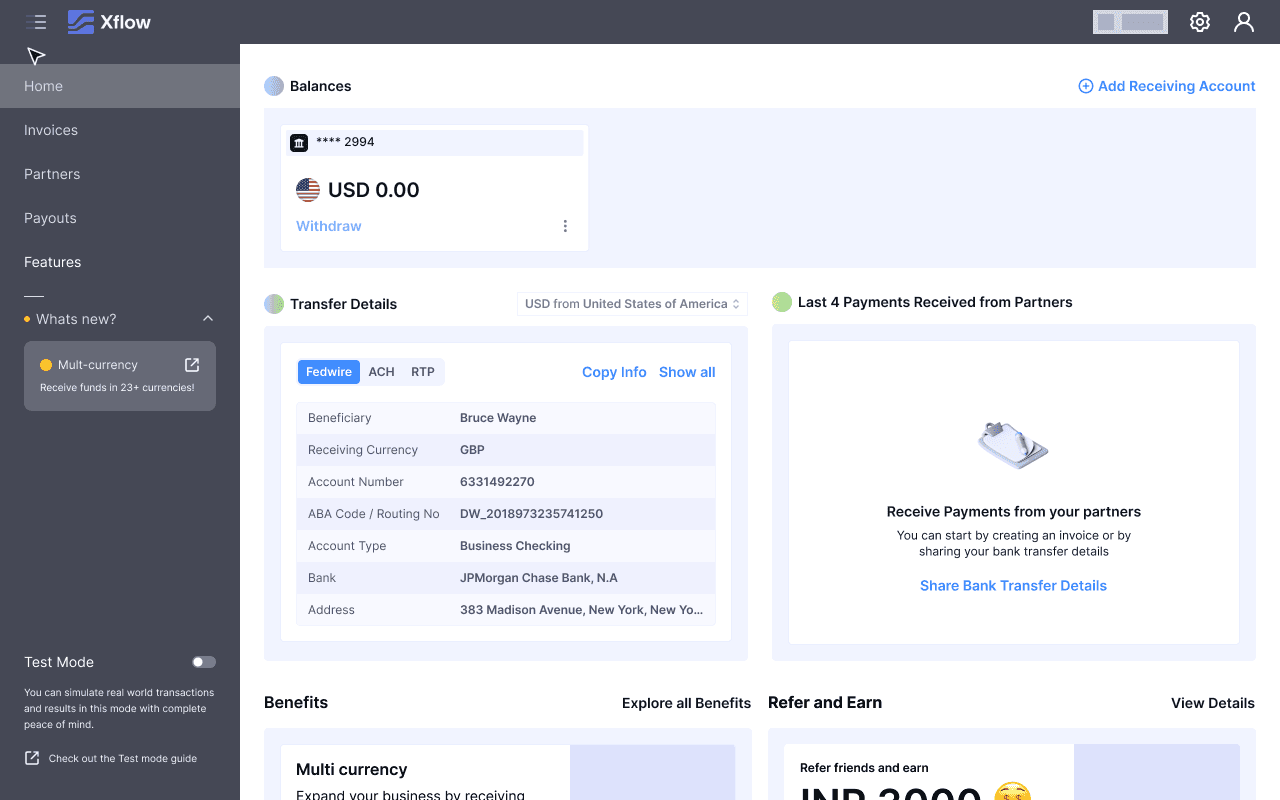Screen dimensions: 1280x800
Task: Click Show all transfer details
Action: tap(687, 372)
